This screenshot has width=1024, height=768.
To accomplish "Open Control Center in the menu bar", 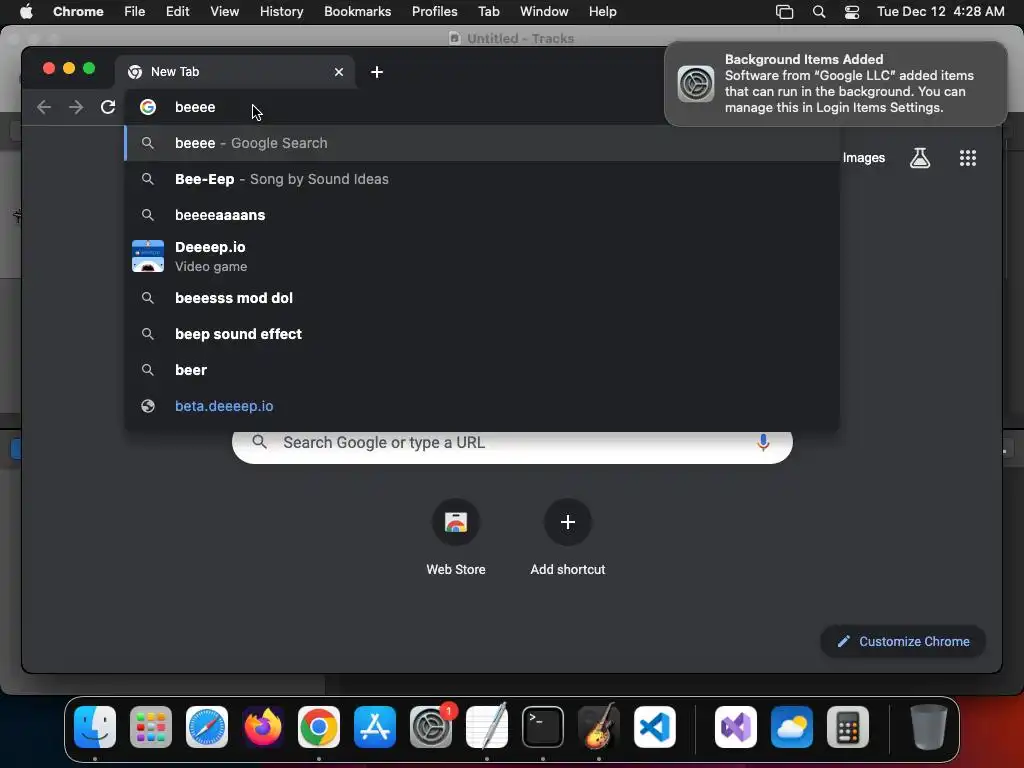I will 852,11.
